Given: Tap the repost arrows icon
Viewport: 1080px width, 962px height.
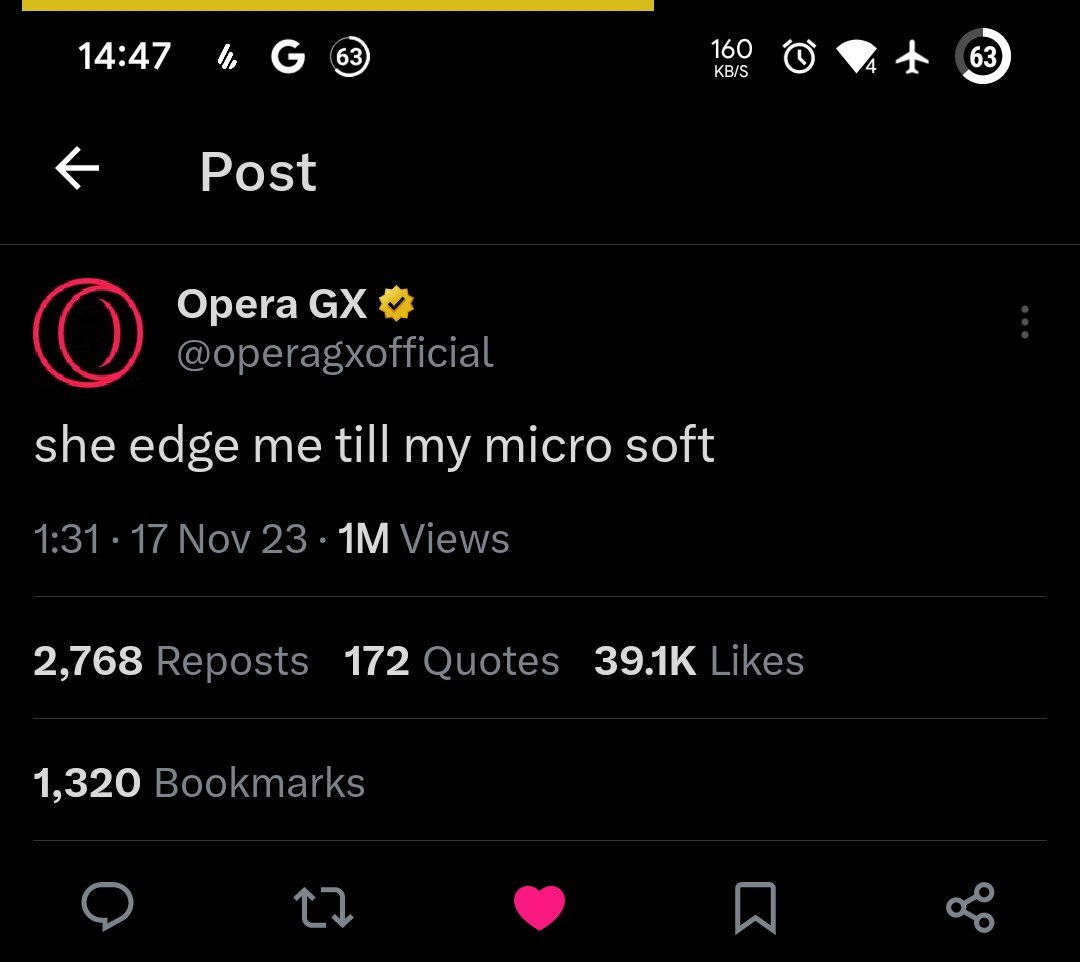Looking at the screenshot, I should (324, 907).
